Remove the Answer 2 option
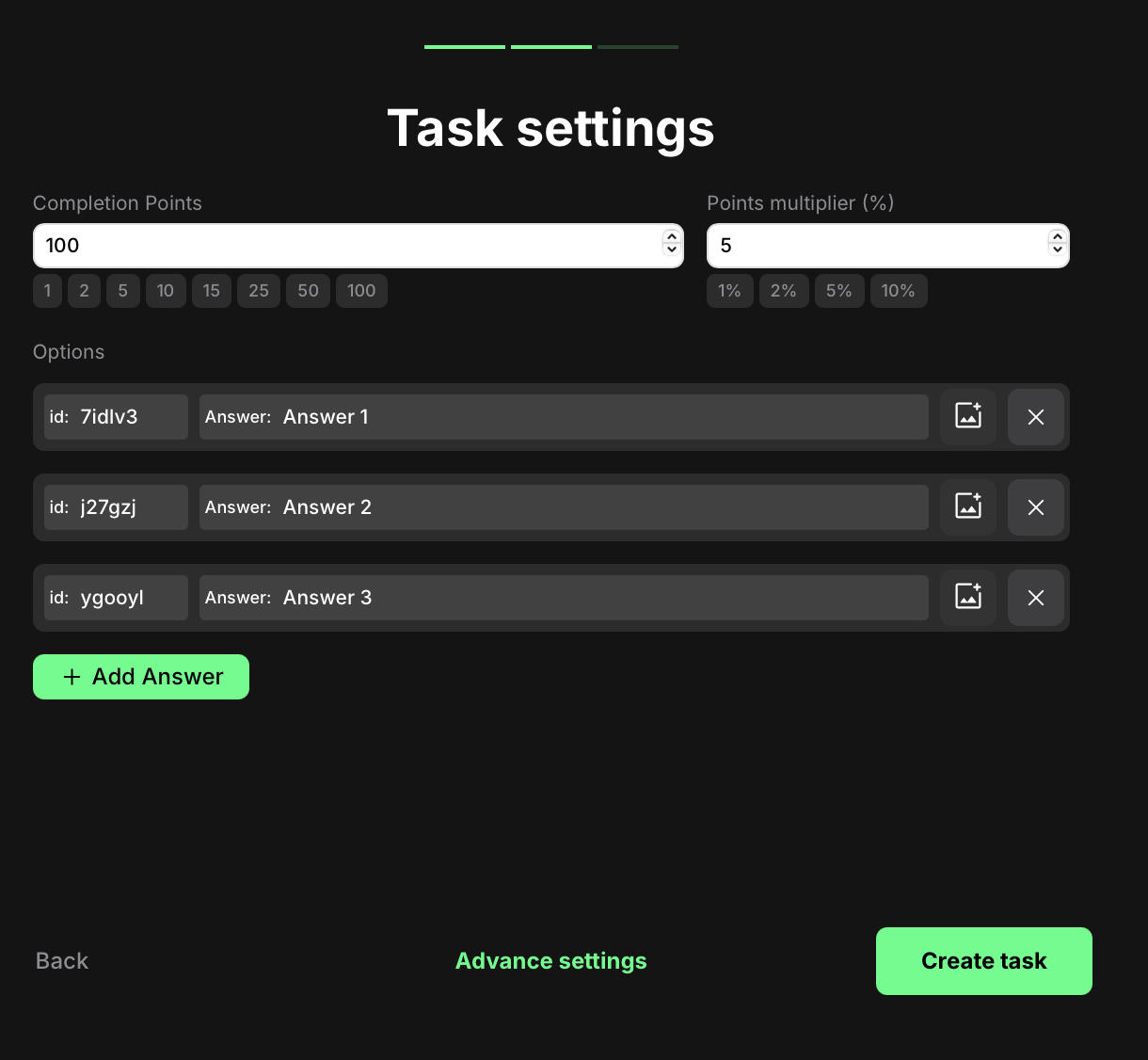Viewport: 1148px width, 1060px height. [x=1036, y=506]
